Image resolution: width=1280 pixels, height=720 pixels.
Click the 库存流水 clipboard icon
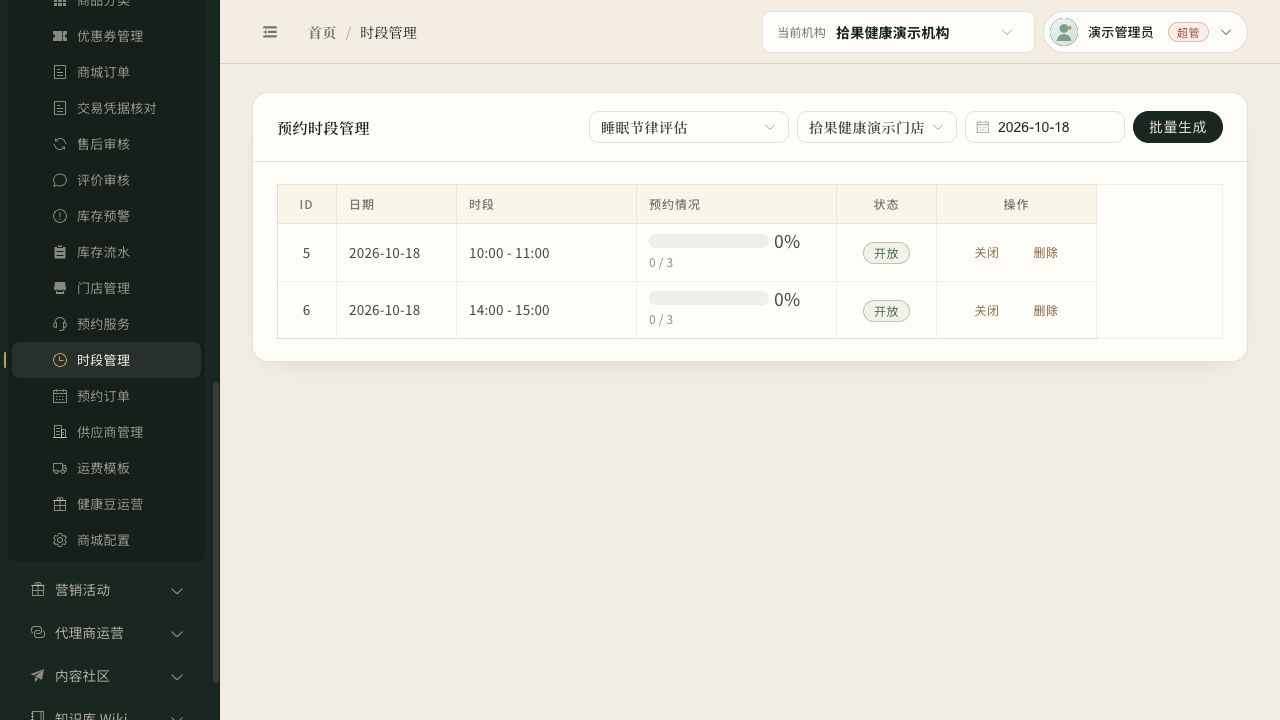(x=60, y=252)
